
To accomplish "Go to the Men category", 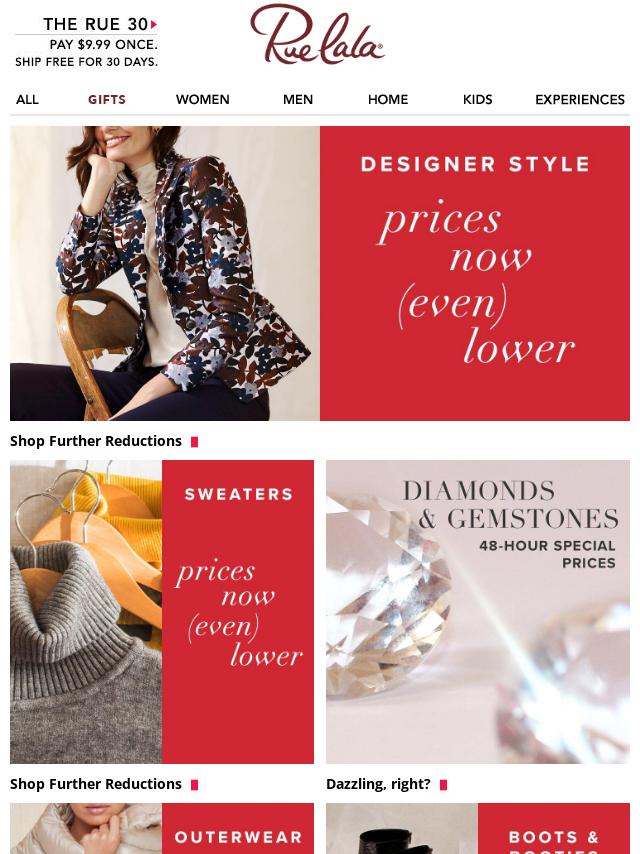I will pyautogui.click(x=298, y=100).
